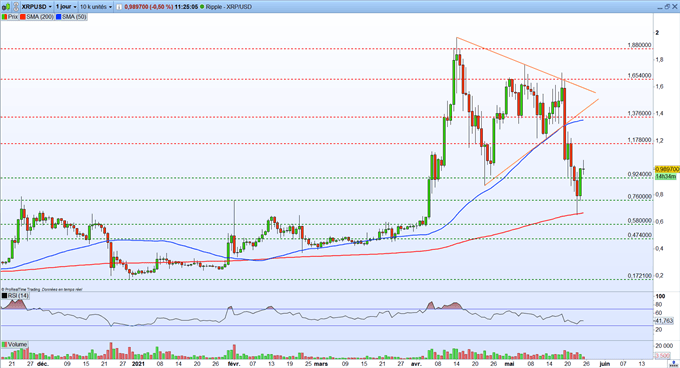Click the 1,654000 resistance level label
This screenshot has height=368, width=680.
click(639, 75)
